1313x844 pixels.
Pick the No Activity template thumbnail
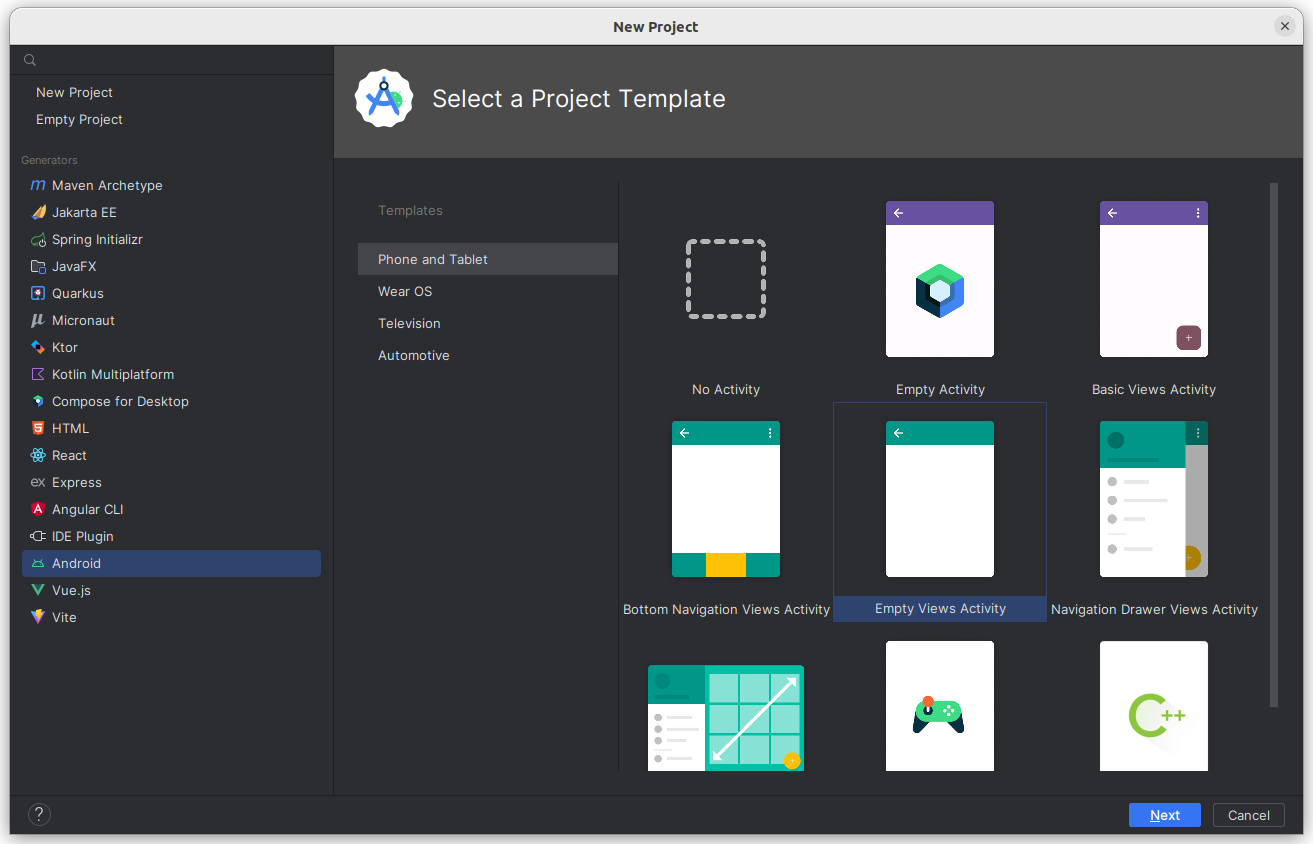[726, 279]
